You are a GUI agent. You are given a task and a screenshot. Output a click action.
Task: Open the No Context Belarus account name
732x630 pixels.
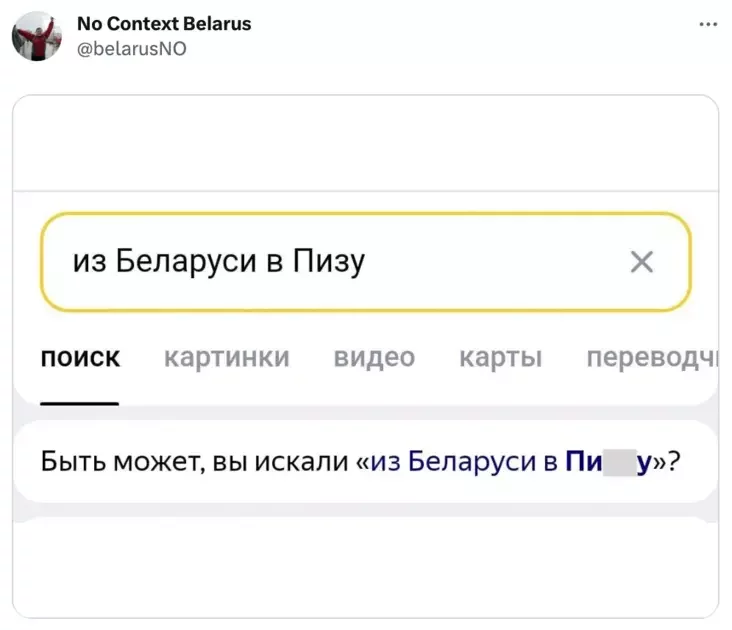coord(164,23)
